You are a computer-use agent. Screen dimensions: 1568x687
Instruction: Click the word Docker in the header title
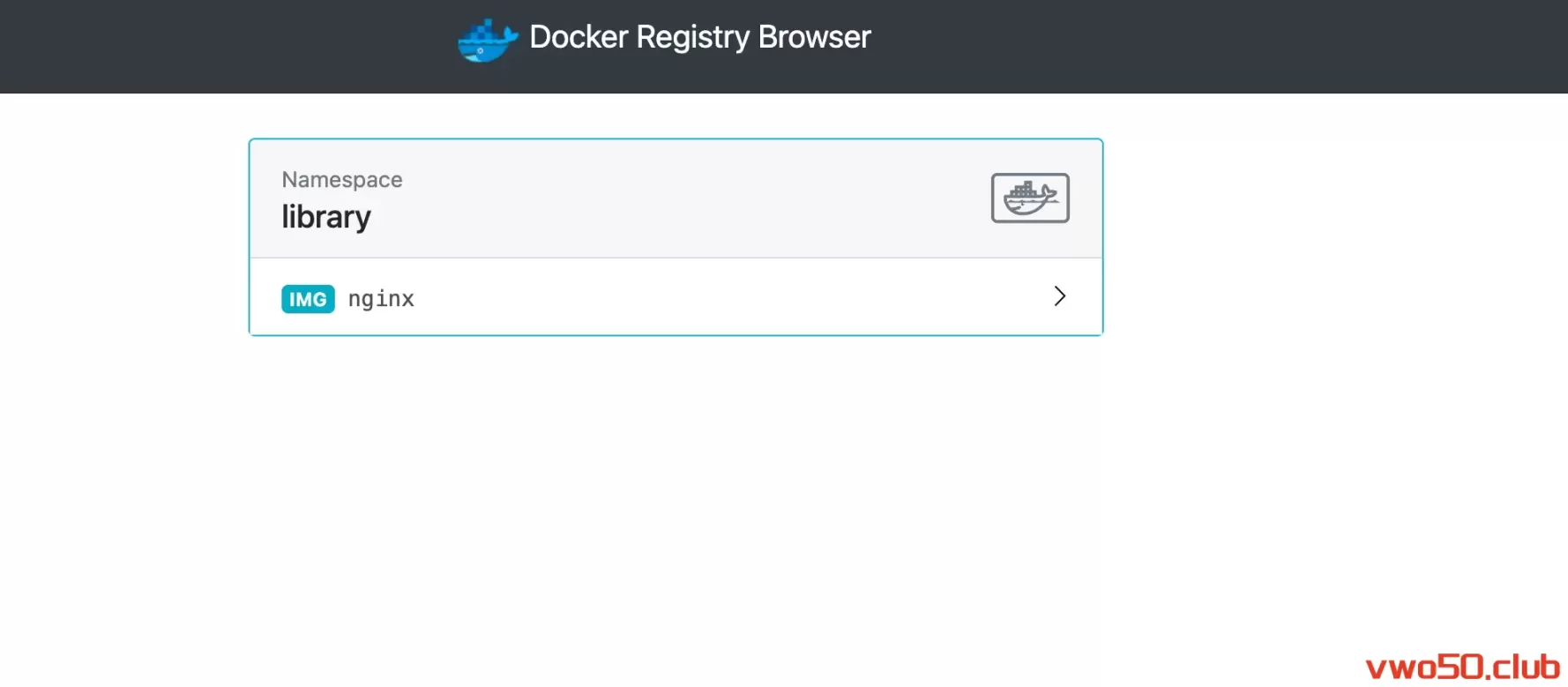click(579, 37)
